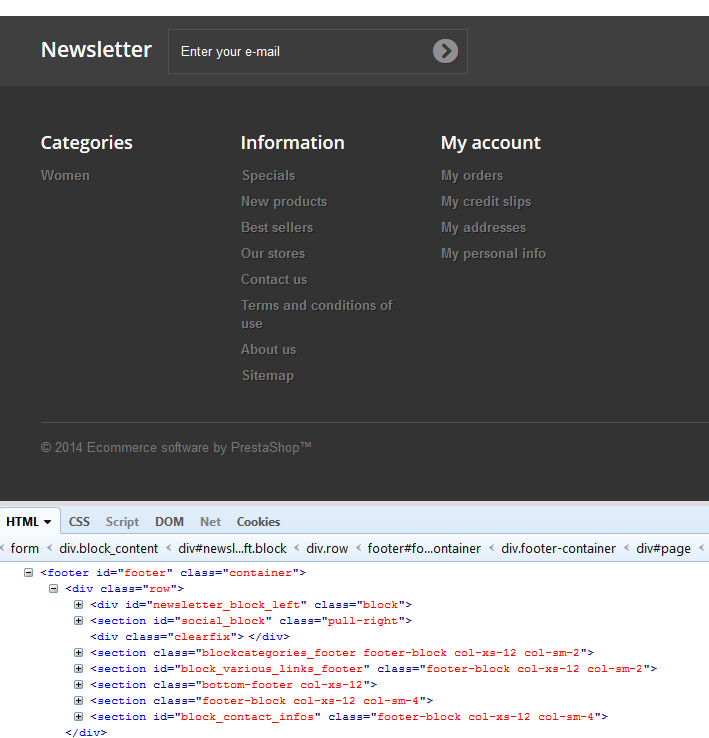Expand the block_various_links_footer section node
This screenshot has height=738, width=709.
79,669
